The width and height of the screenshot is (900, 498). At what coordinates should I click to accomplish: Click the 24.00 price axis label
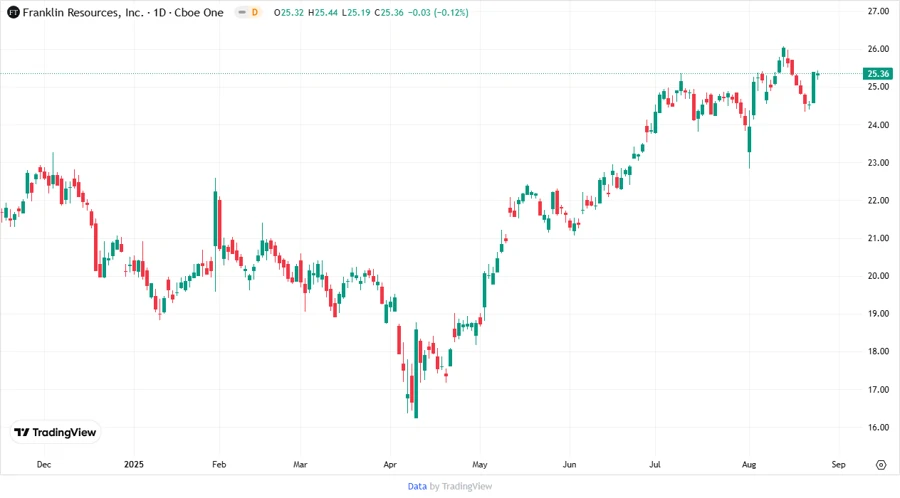pyautogui.click(x=878, y=124)
